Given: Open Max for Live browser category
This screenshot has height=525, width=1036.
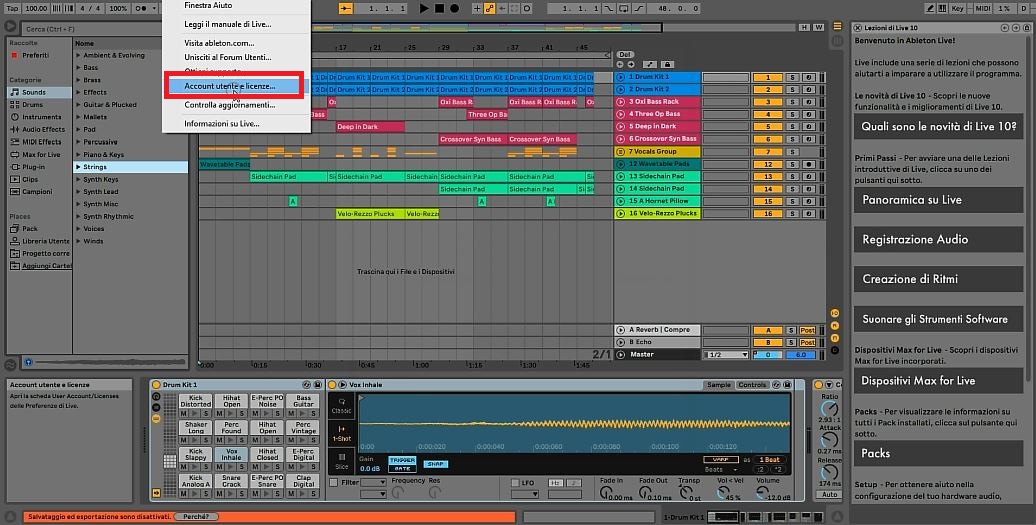Looking at the screenshot, I should click(x=41, y=155).
